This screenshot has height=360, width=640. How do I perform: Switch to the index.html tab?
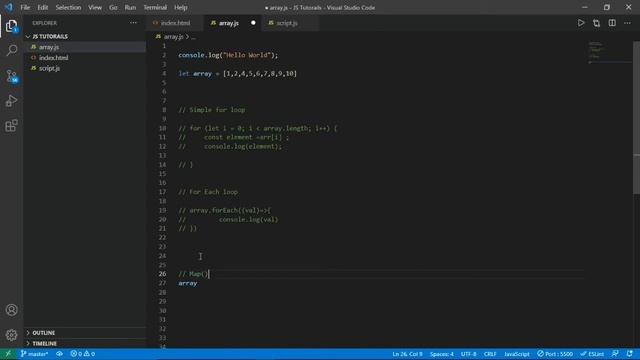(x=175, y=23)
